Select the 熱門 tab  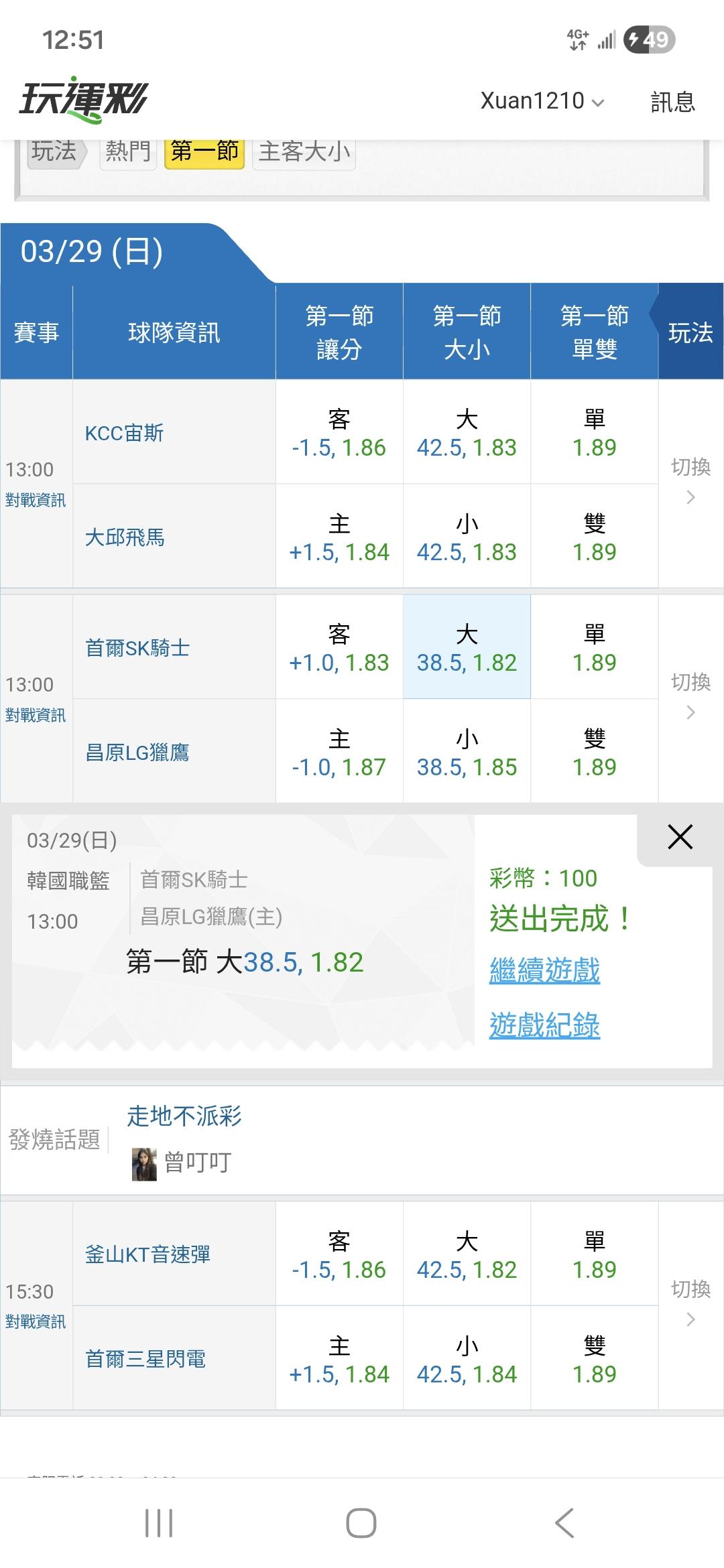(x=127, y=151)
